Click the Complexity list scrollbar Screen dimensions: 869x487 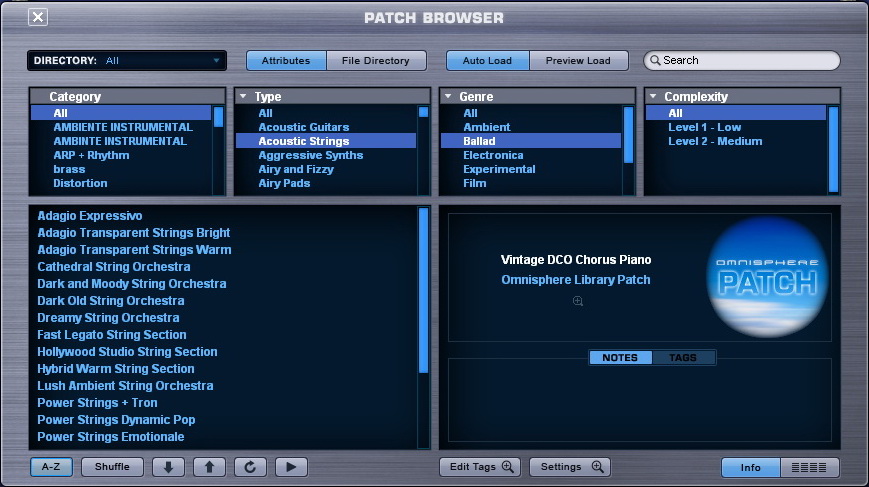[x=834, y=150]
